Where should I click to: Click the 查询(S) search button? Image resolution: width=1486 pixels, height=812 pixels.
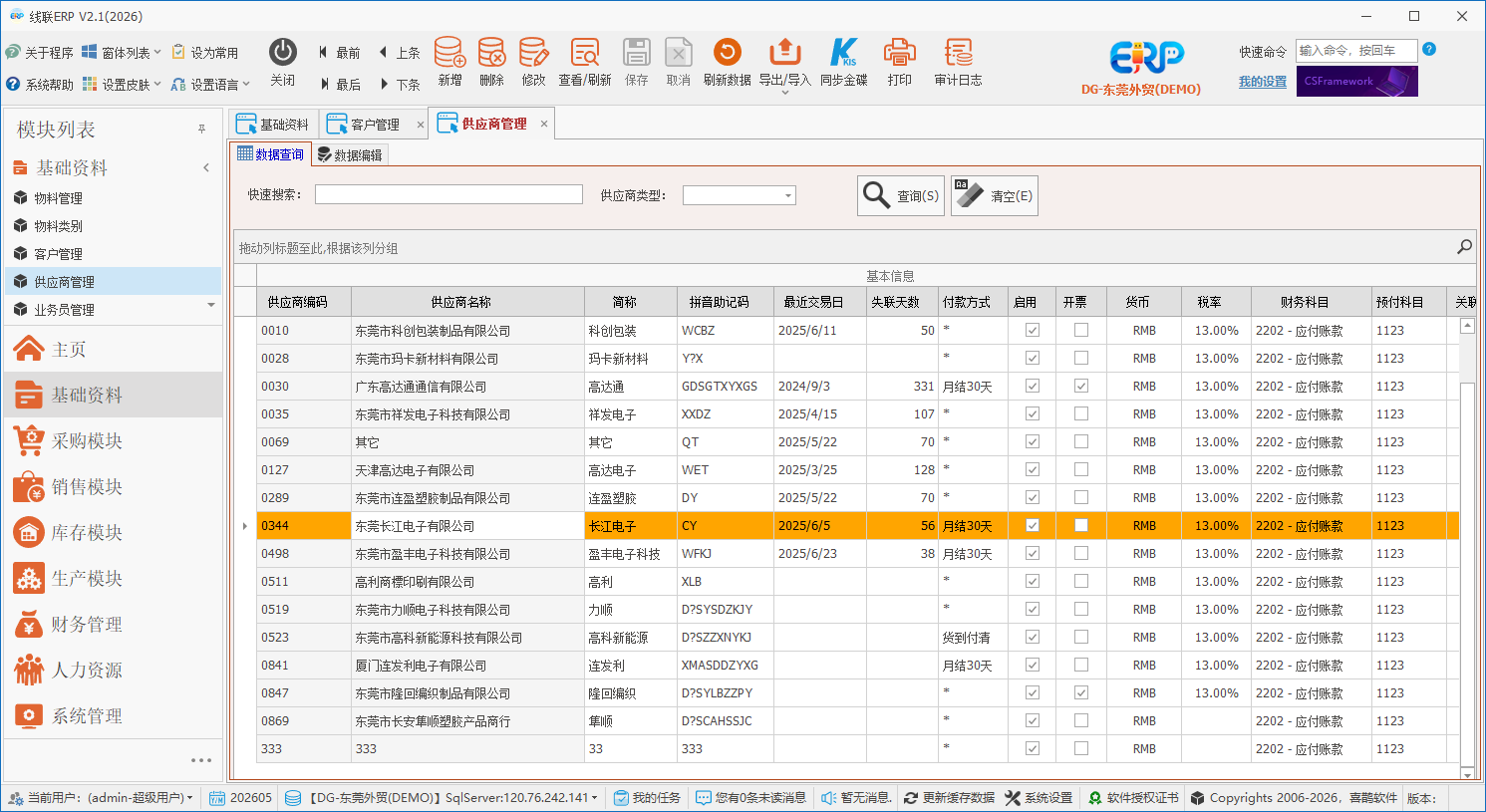901,195
